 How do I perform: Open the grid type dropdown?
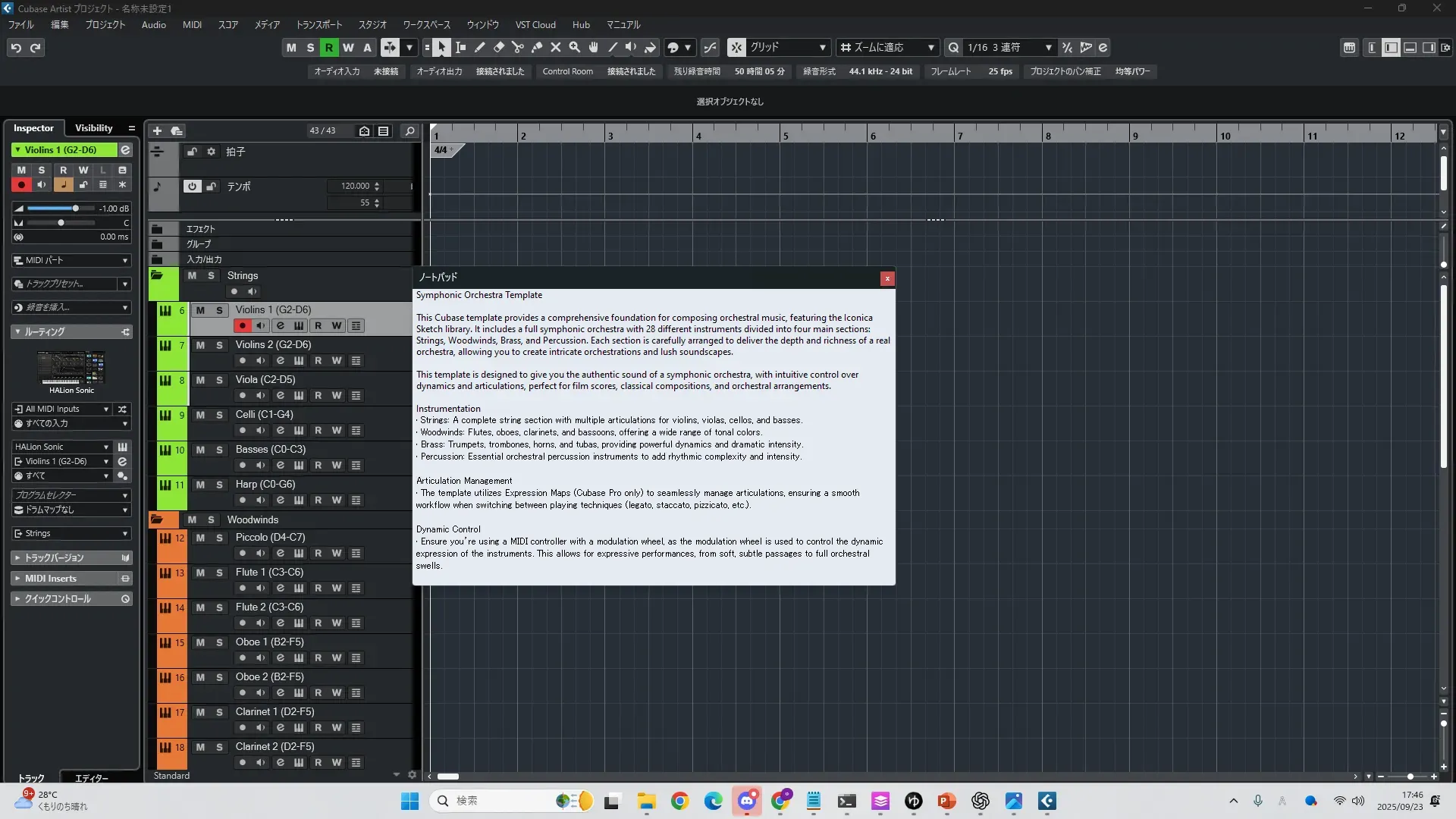tap(787, 48)
